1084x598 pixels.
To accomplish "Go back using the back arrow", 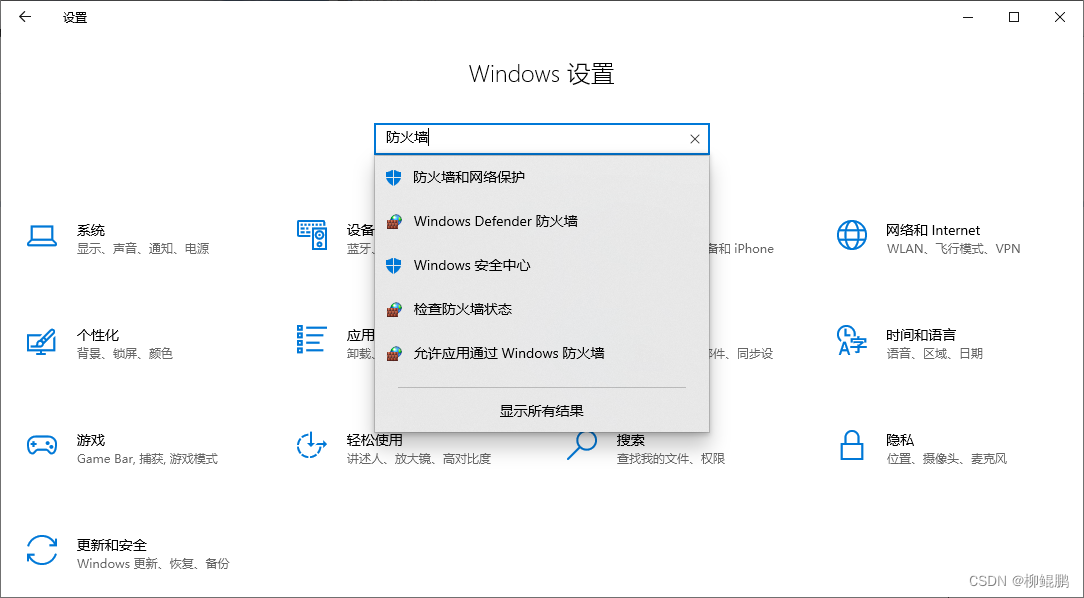I will coord(25,17).
